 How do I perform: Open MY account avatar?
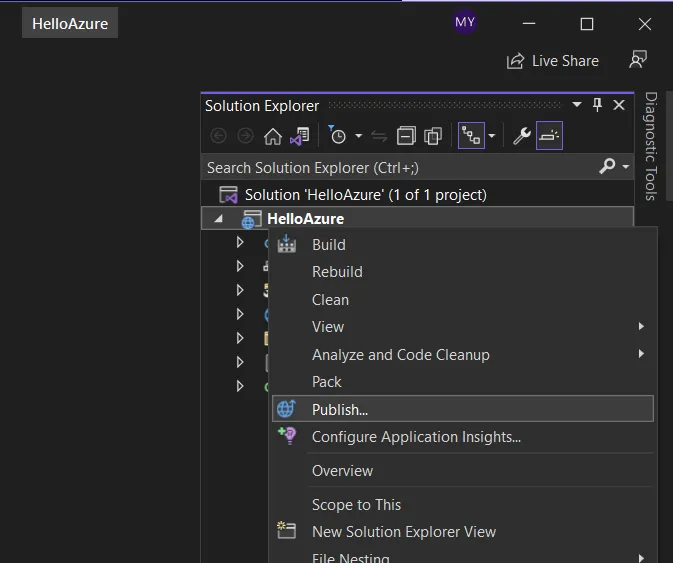click(465, 22)
